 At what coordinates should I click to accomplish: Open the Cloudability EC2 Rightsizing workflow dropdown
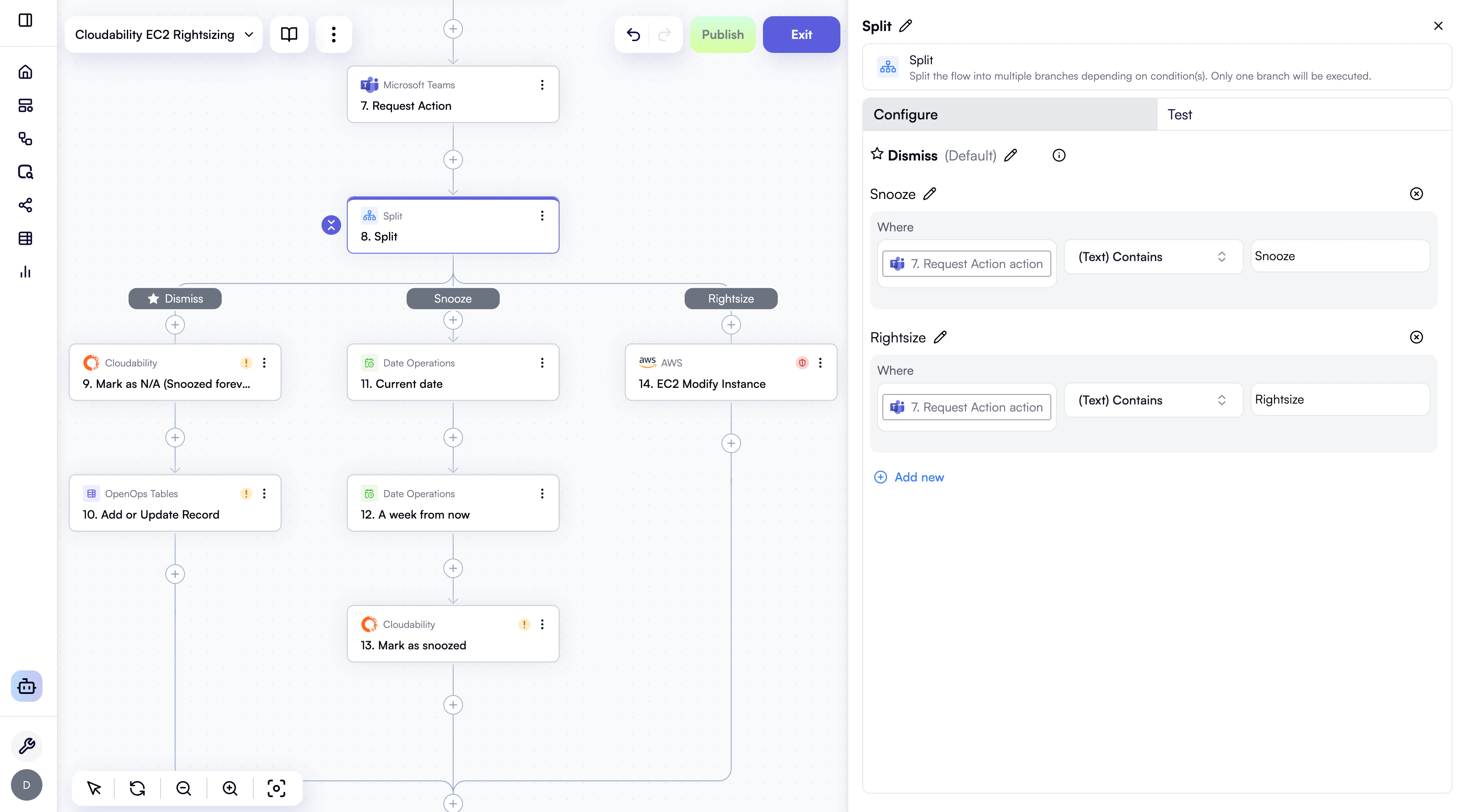[x=163, y=35]
